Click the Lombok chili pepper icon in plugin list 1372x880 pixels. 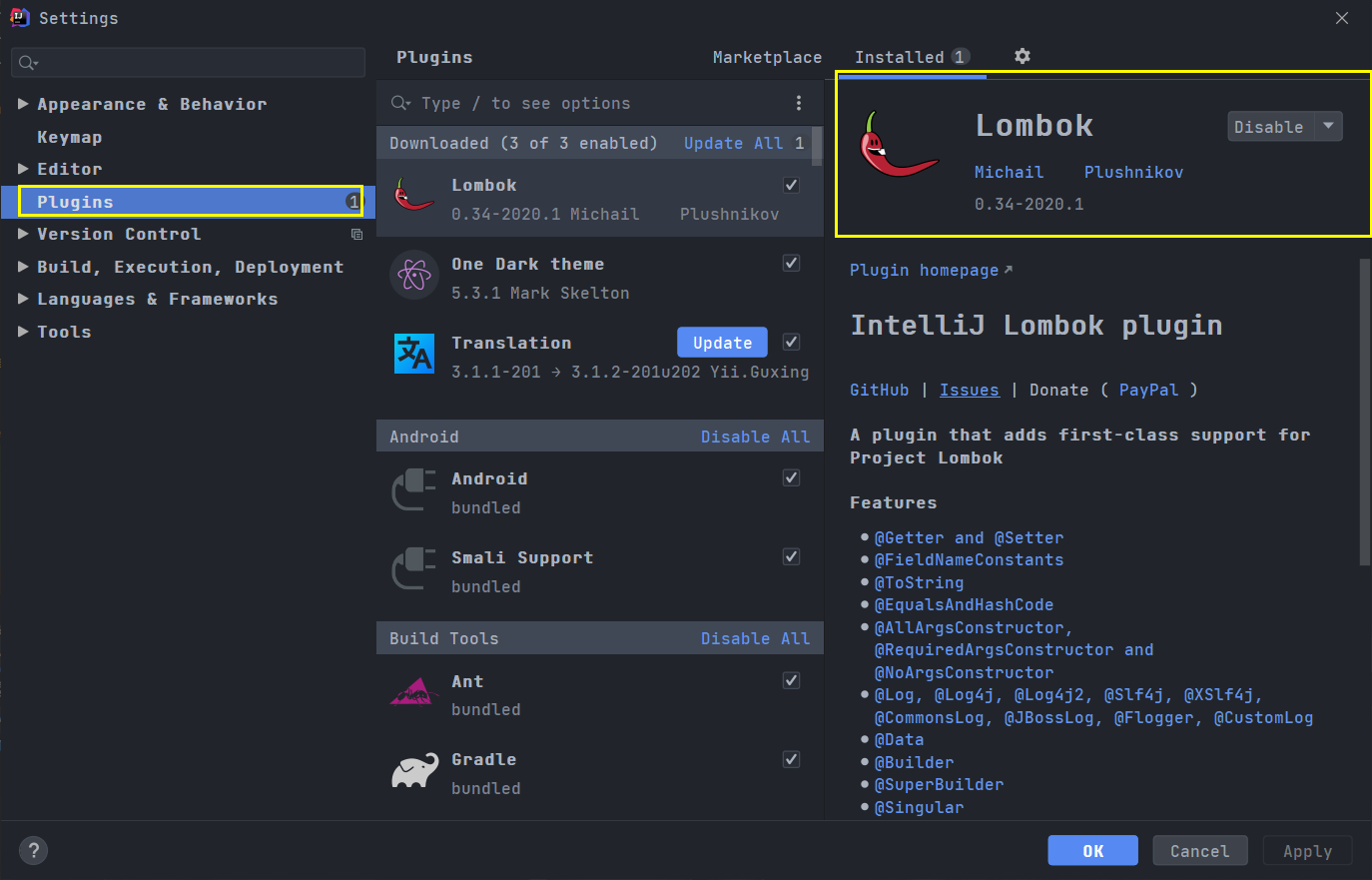(x=413, y=195)
